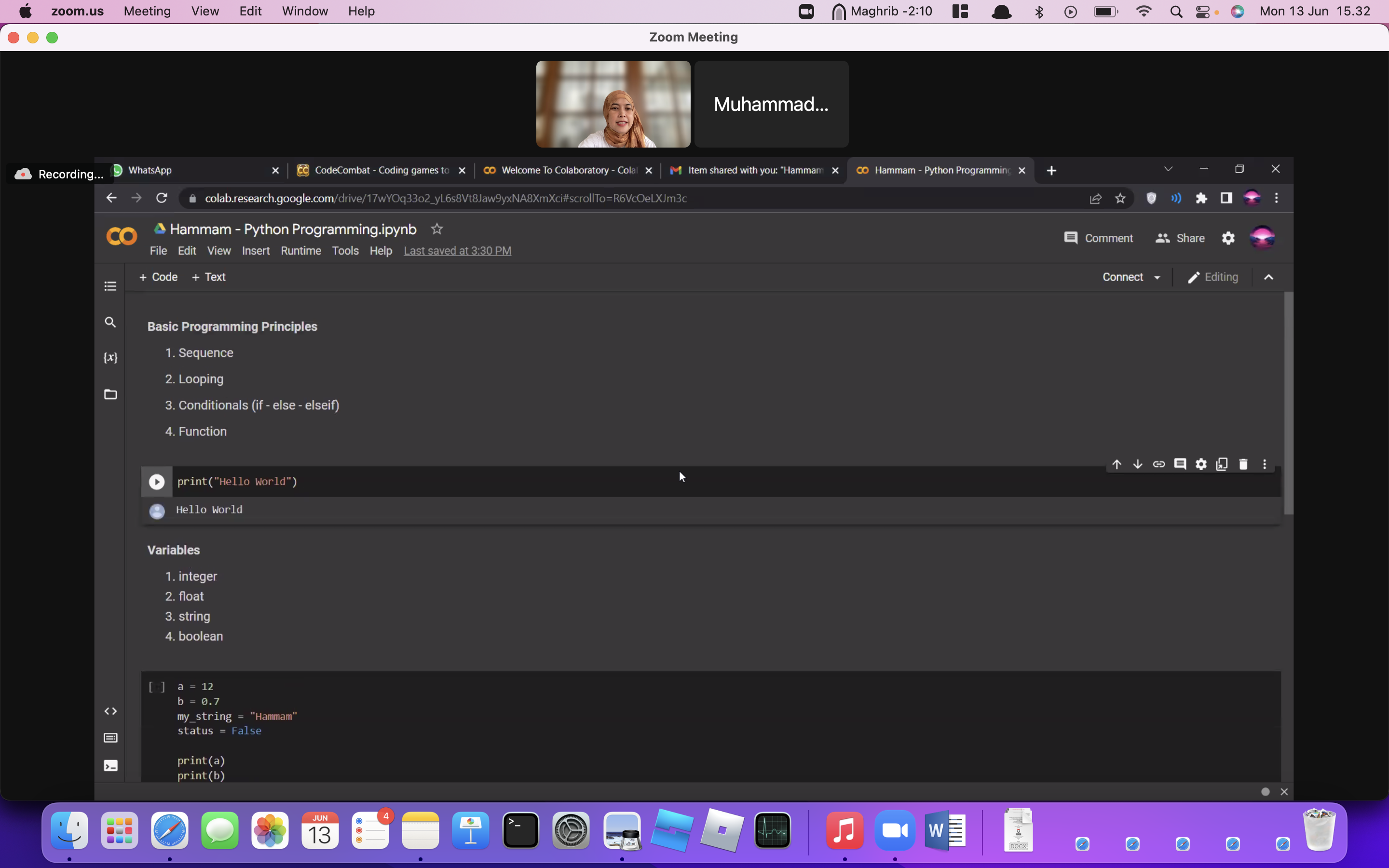Open the Runtime menu in Colab
Image resolution: width=1389 pixels, height=868 pixels.
[x=301, y=251]
